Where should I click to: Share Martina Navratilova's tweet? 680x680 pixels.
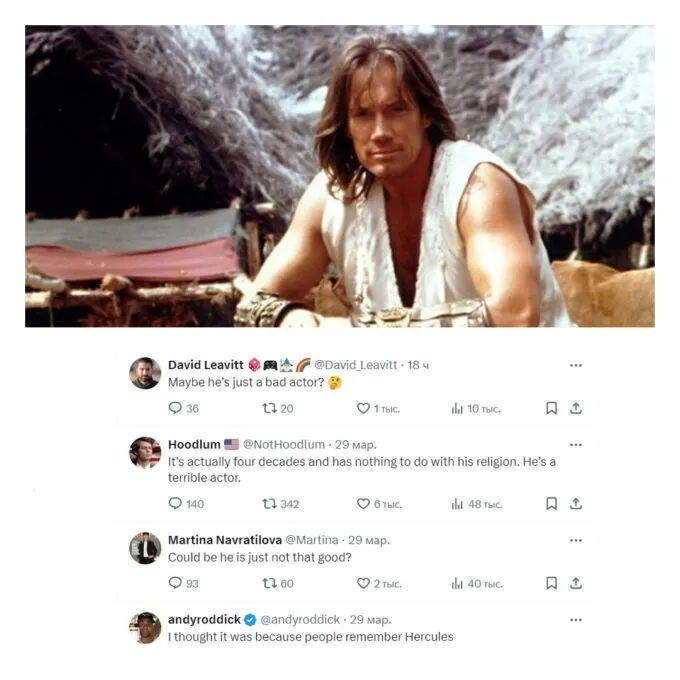(575, 583)
